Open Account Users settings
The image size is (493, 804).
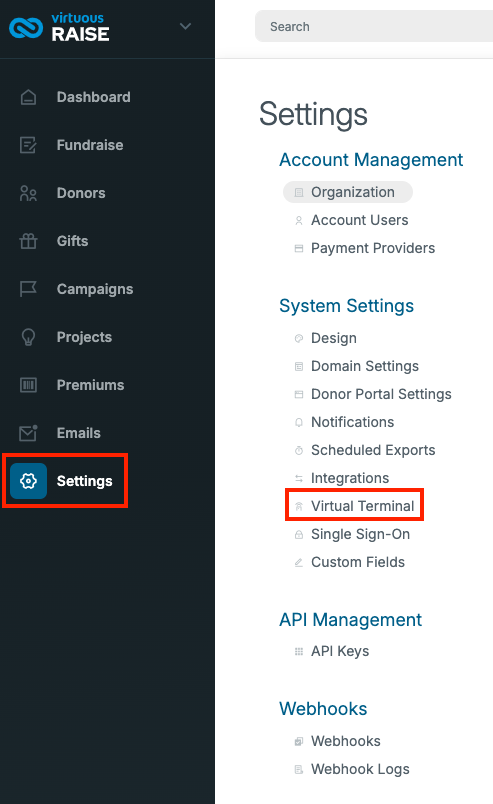[x=360, y=220]
